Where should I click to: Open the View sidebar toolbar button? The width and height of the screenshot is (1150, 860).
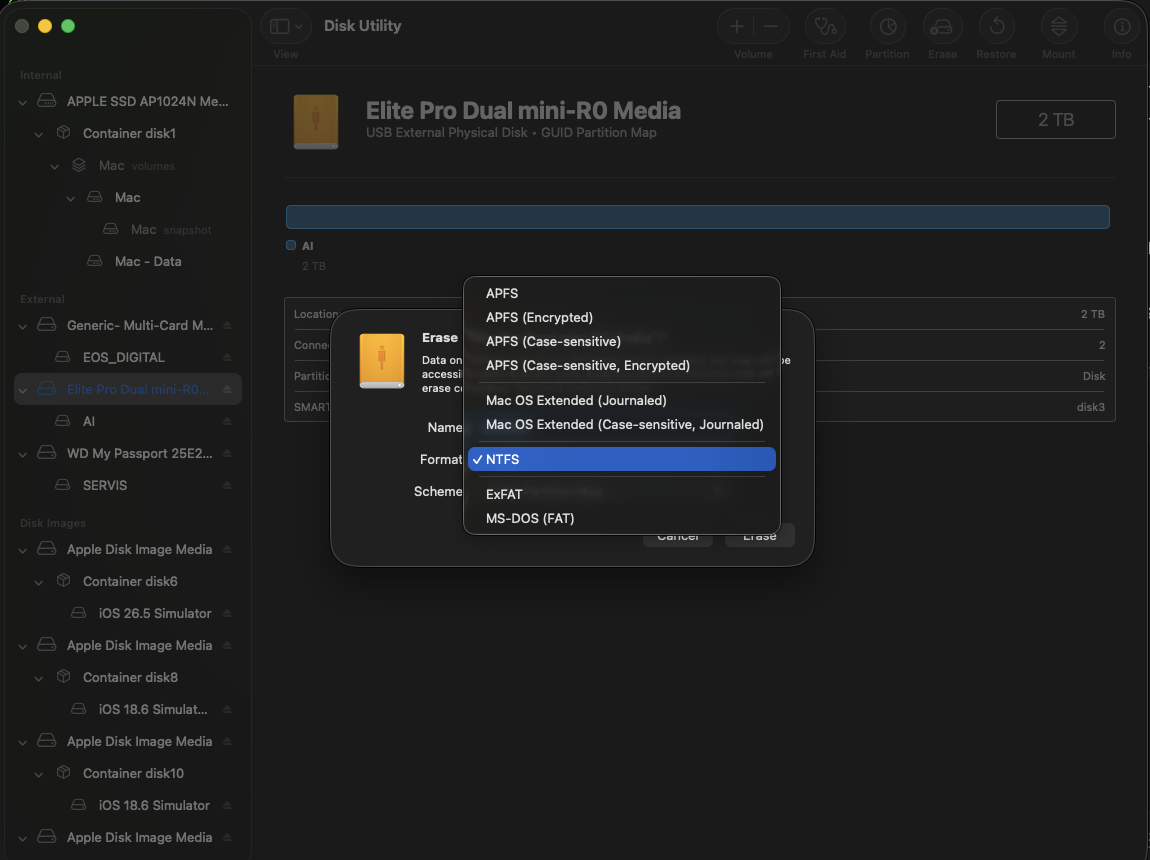(285, 26)
